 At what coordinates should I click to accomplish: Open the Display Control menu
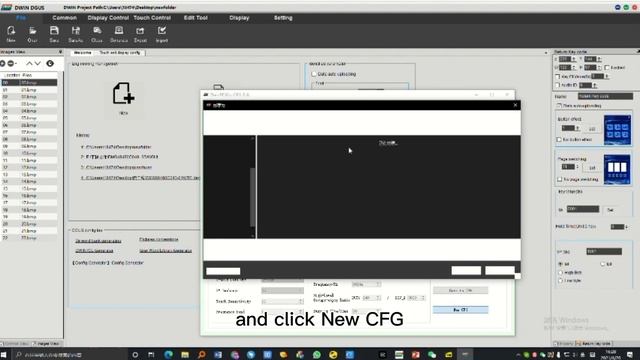[x=108, y=18]
